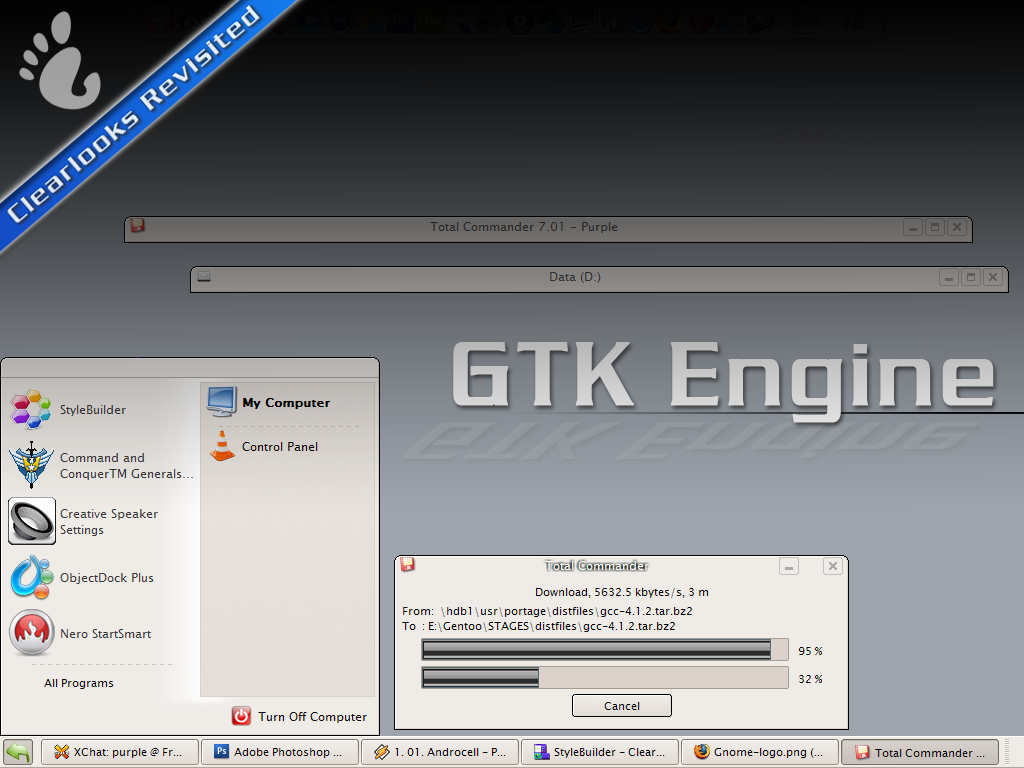
Task: Minimize the Data (D:) window
Action: (x=949, y=277)
